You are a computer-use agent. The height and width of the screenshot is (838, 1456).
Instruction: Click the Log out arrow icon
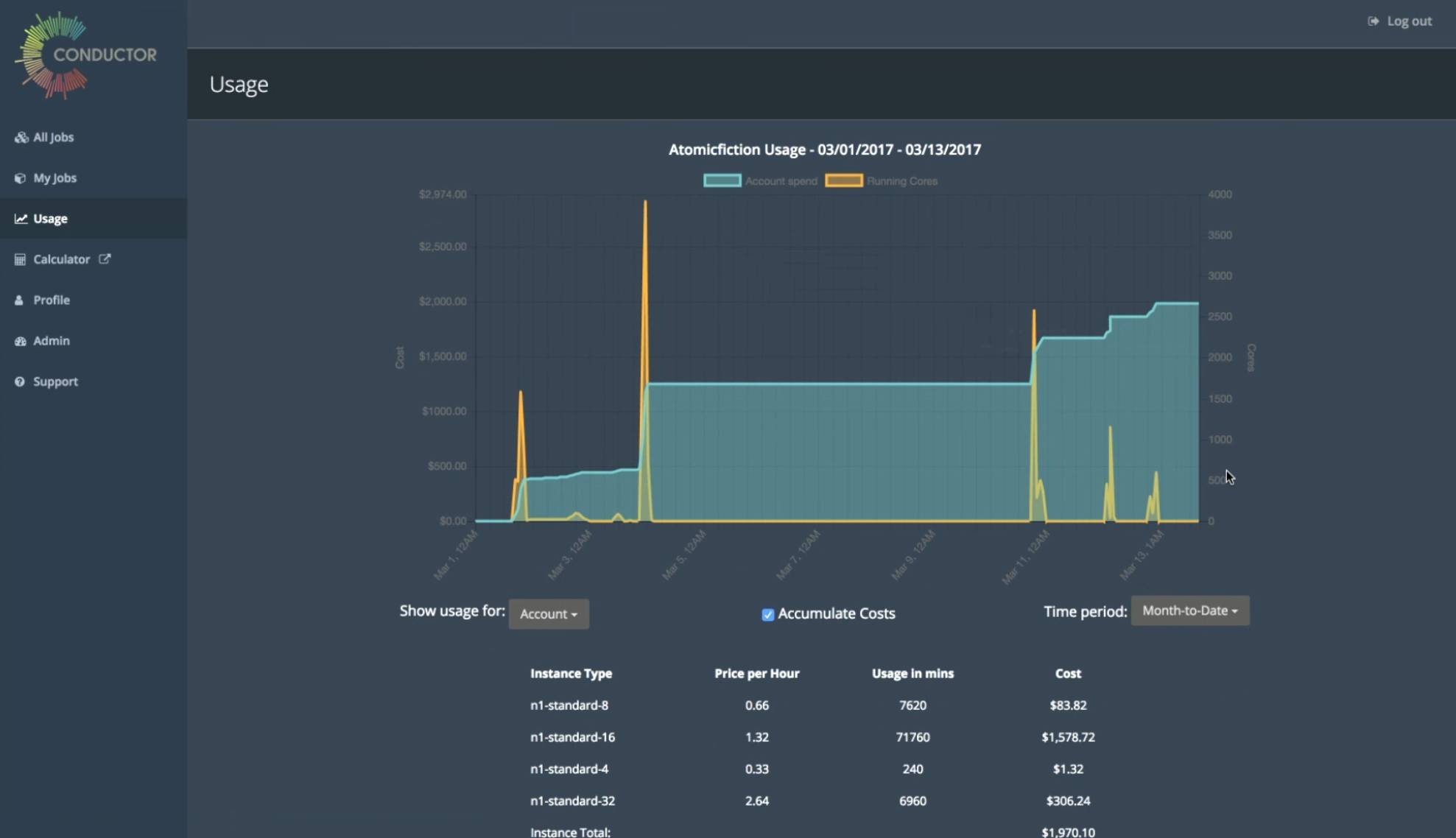pos(1373,21)
